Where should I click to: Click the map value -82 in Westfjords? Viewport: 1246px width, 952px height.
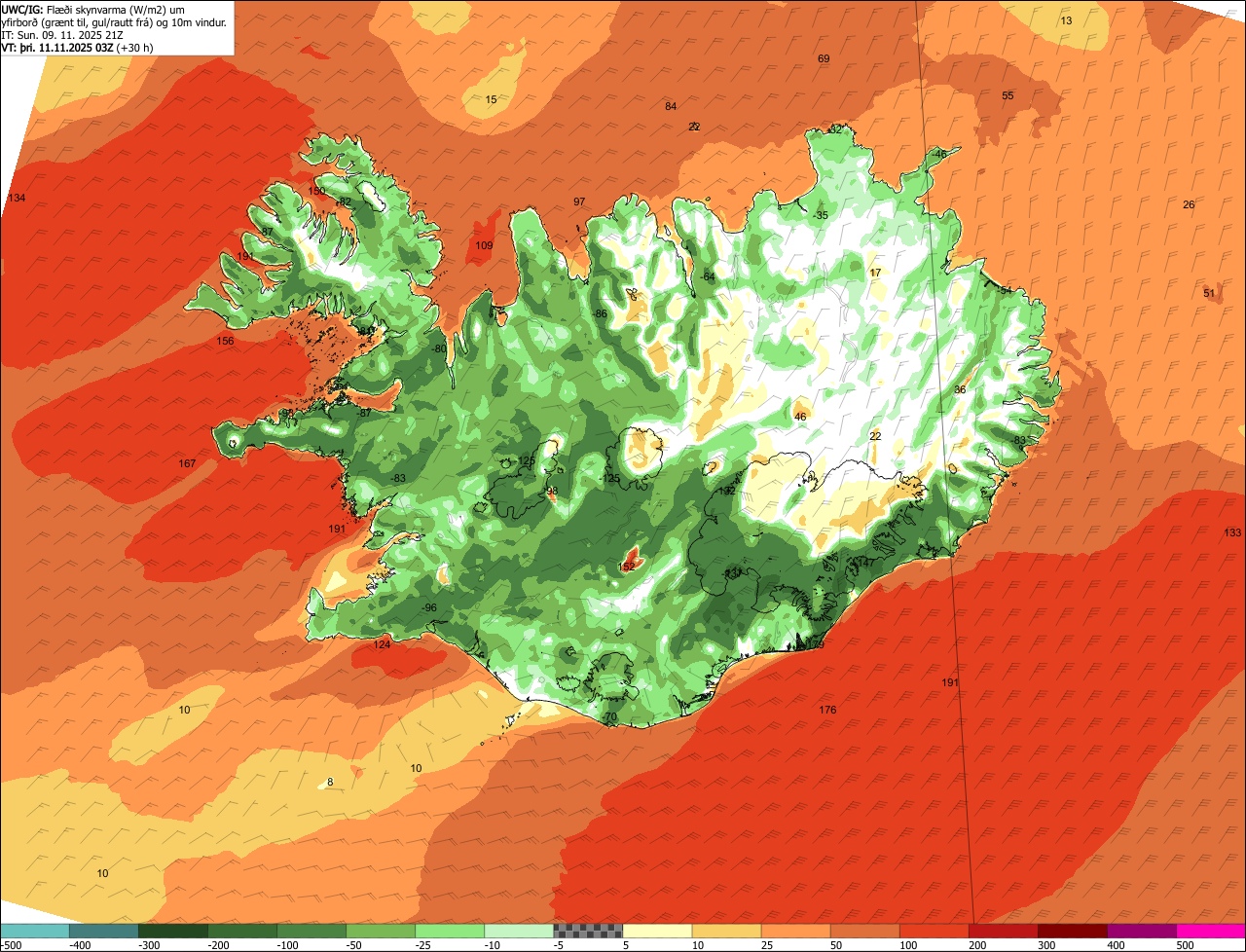344,201
